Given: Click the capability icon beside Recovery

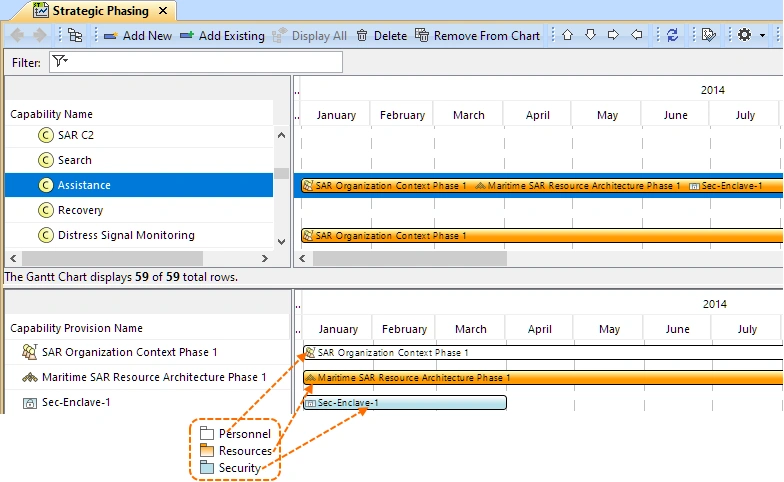Looking at the screenshot, I should (x=46, y=210).
